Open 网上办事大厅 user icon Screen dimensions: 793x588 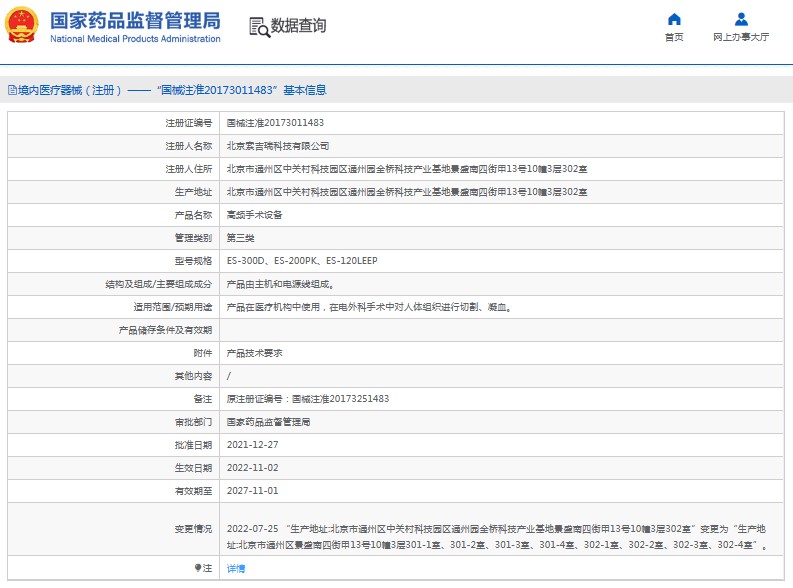pos(741,19)
